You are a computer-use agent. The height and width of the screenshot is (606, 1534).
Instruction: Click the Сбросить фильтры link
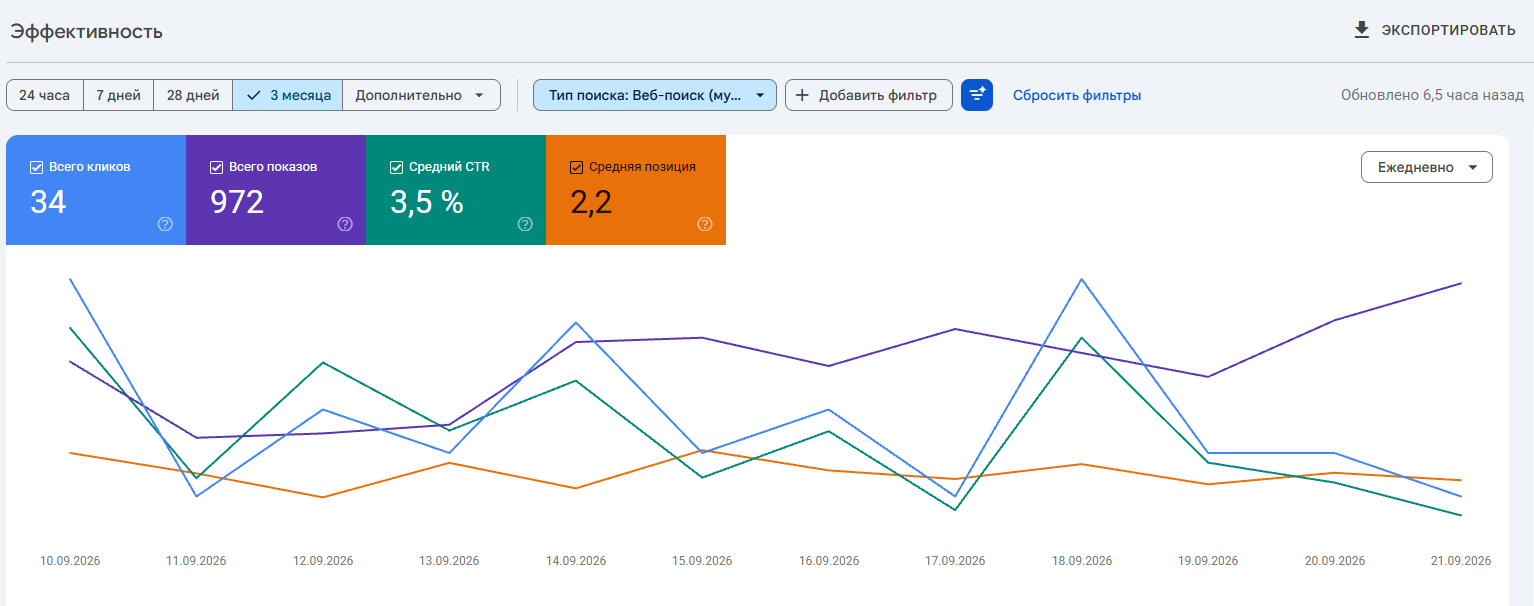(1077, 95)
